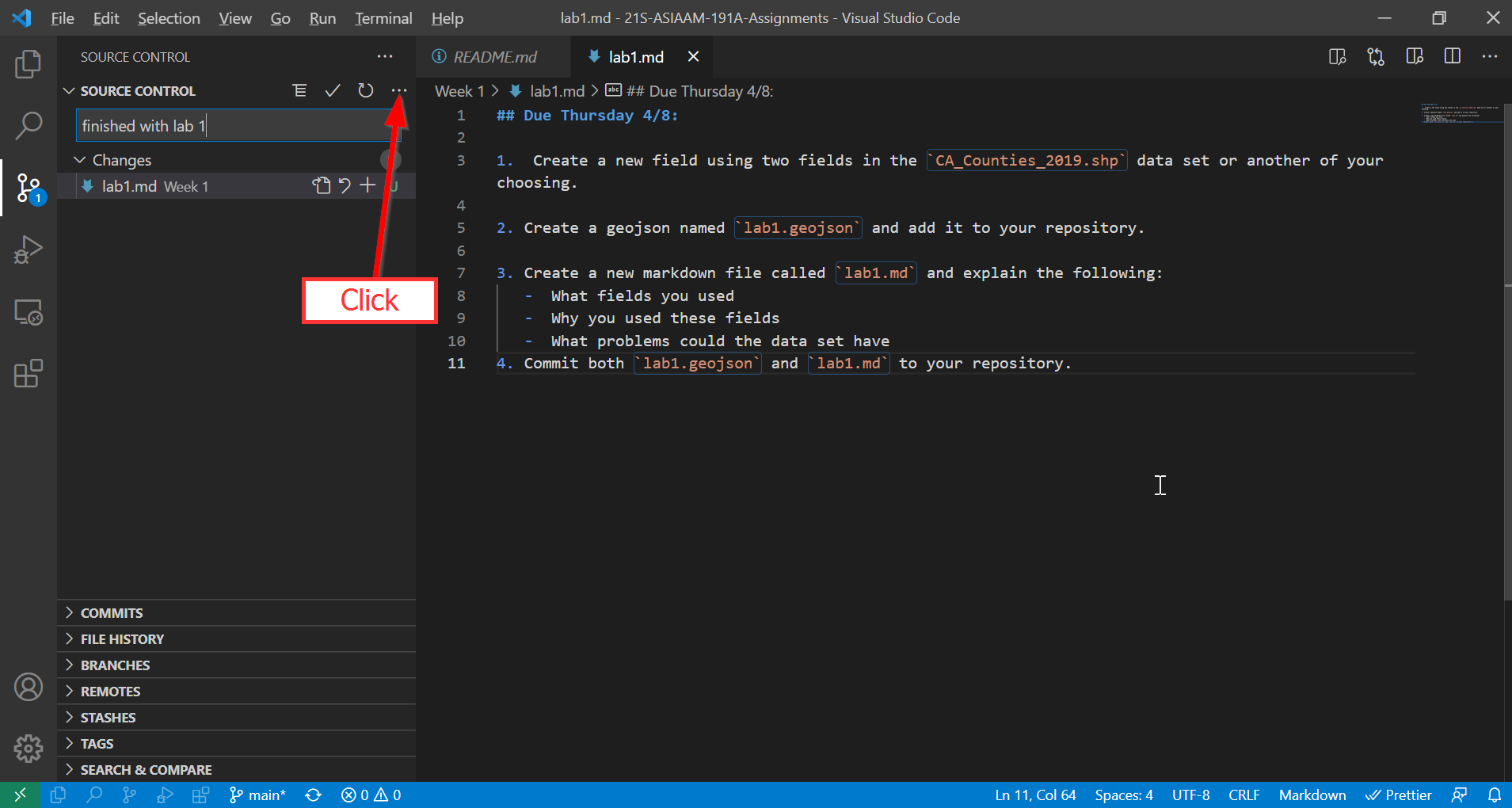Screen dimensions: 1512x808
Task: Expand the BRANCHES section
Action: 115,665
